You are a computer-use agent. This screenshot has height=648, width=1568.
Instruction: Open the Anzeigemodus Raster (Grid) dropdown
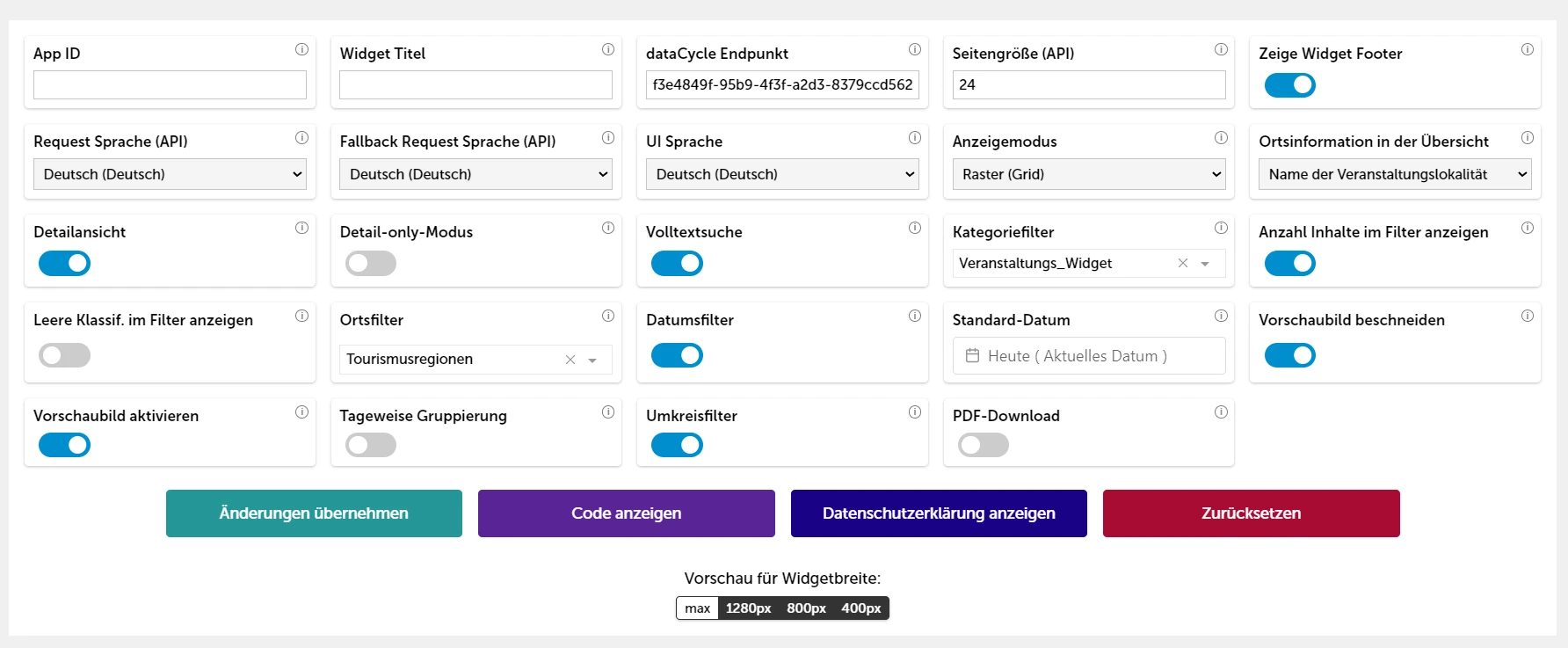pos(1089,174)
